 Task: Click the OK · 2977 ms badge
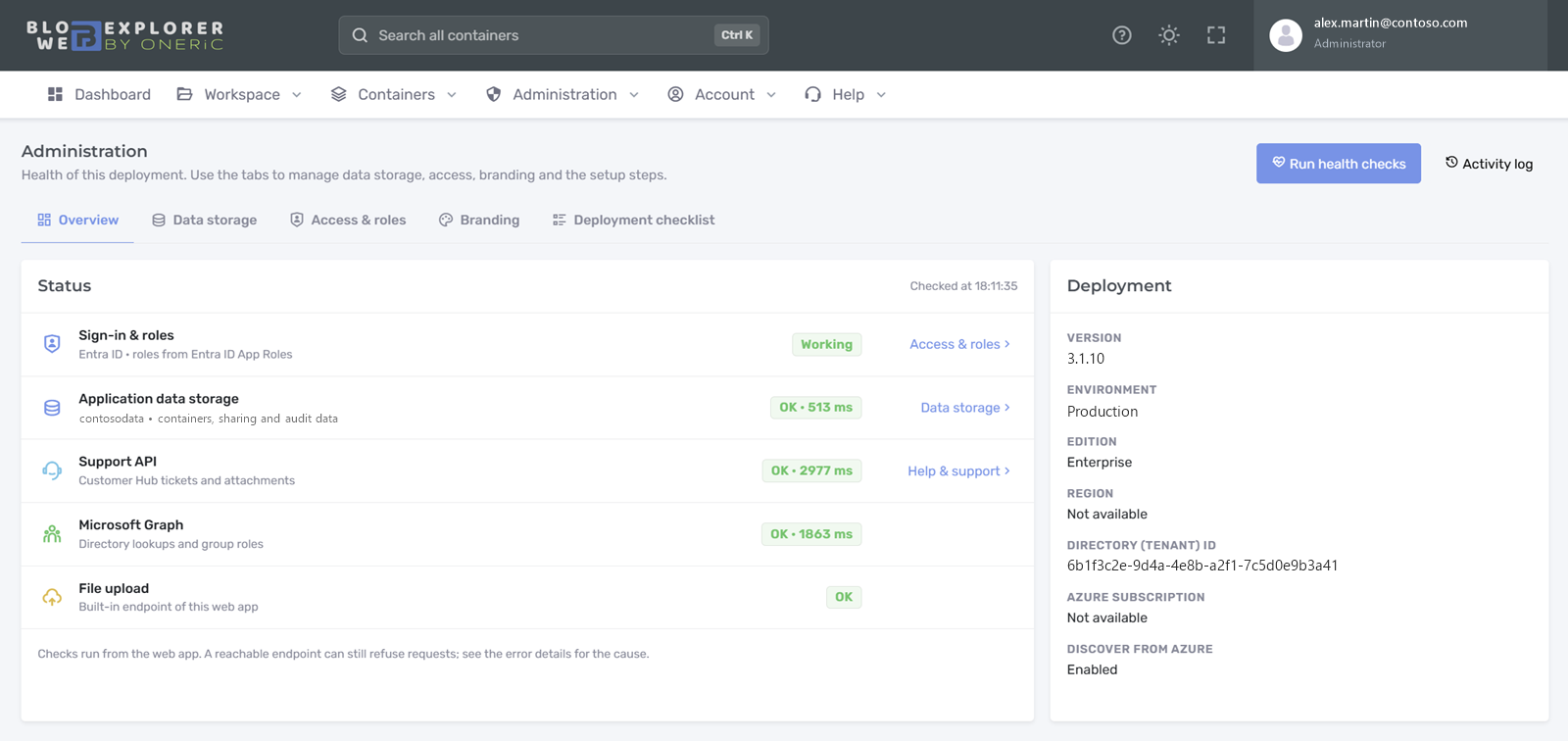coord(811,470)
